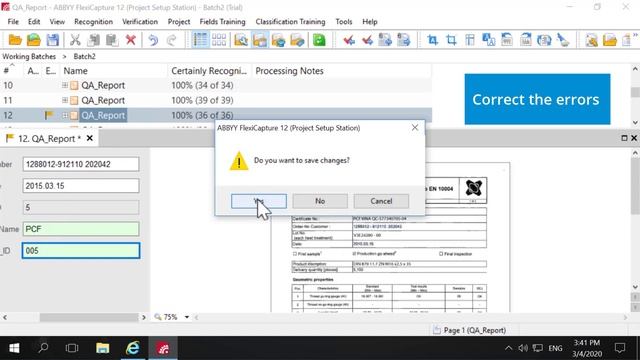The image size is (640, 360).
Task: Click the second red checkmark verification icon
Action: 367,40
